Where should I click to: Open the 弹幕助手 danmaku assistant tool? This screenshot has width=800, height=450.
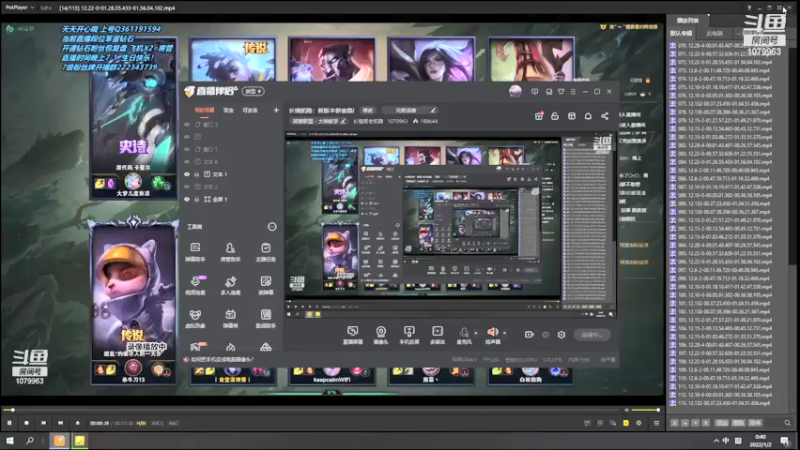pos(195,252)
